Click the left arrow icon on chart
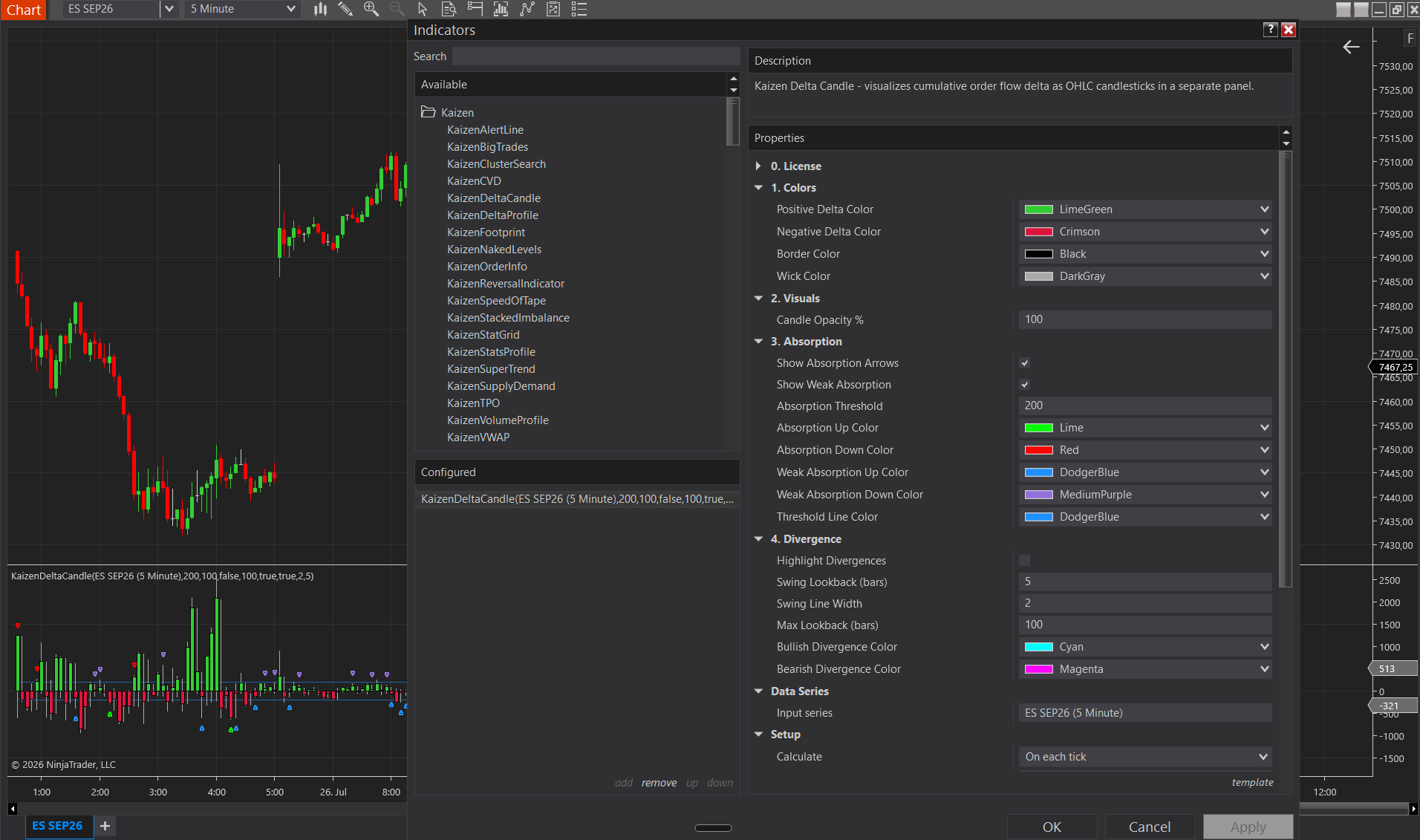 click(x=1351, y=47)
